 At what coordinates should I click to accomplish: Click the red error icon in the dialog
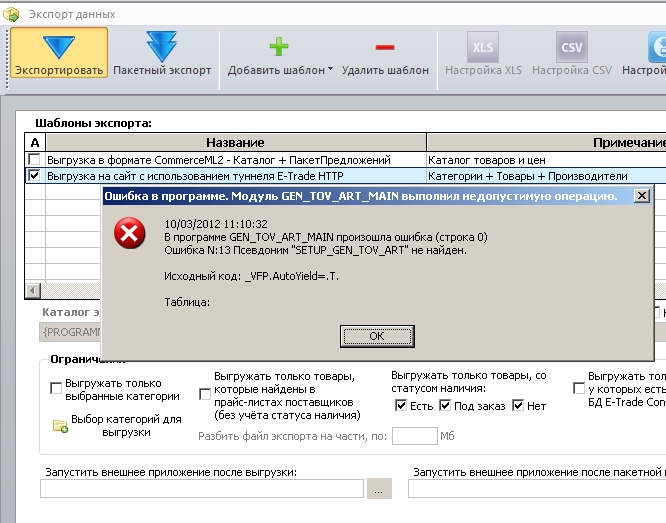click(130, 233)
